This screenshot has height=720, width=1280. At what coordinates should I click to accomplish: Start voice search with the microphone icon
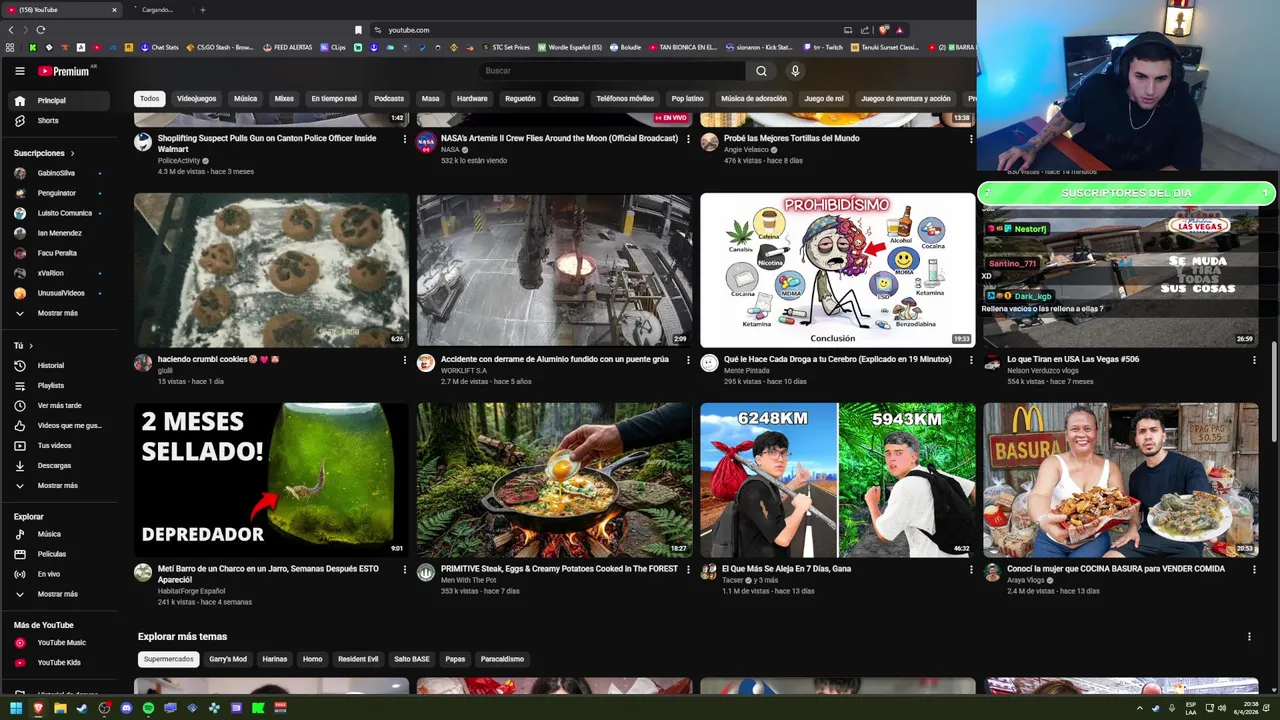point(795,71)
